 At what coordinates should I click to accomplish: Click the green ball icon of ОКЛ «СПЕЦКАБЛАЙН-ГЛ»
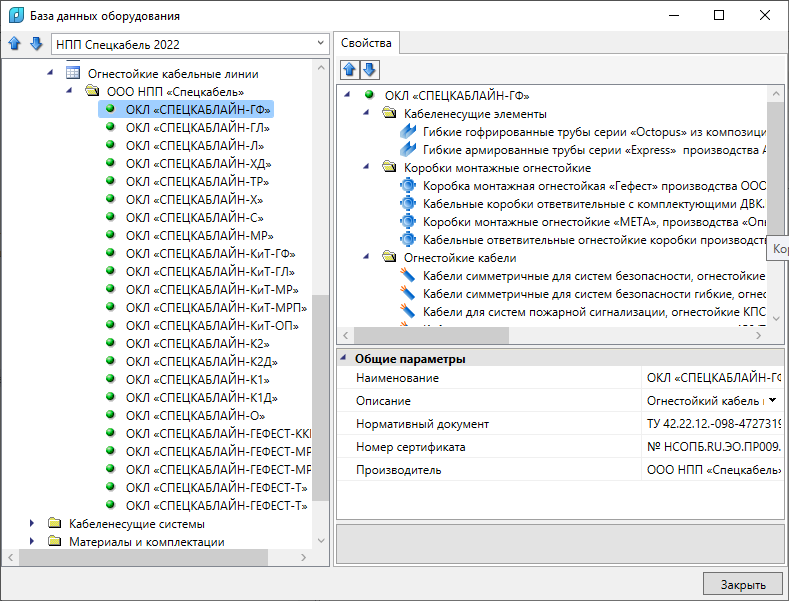pos(111,127)
